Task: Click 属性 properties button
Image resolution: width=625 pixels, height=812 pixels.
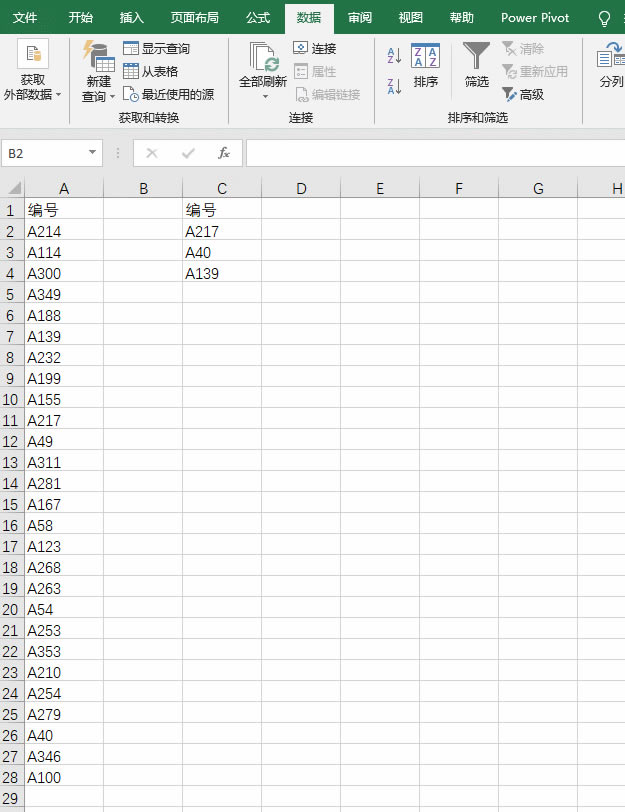Action: coord(315,71)
